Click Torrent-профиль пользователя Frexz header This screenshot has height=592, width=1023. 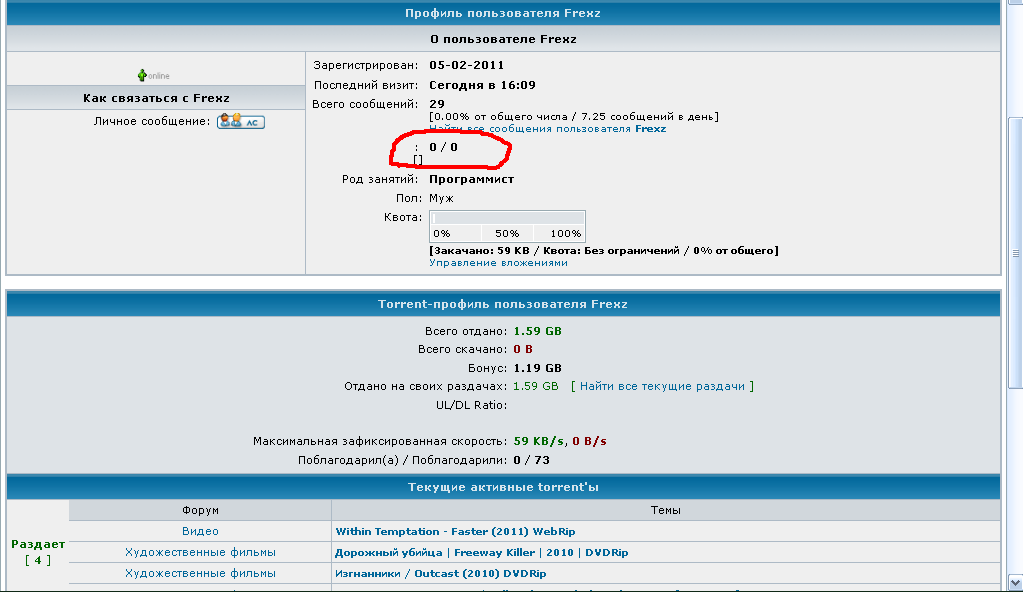tap(503, 304)
